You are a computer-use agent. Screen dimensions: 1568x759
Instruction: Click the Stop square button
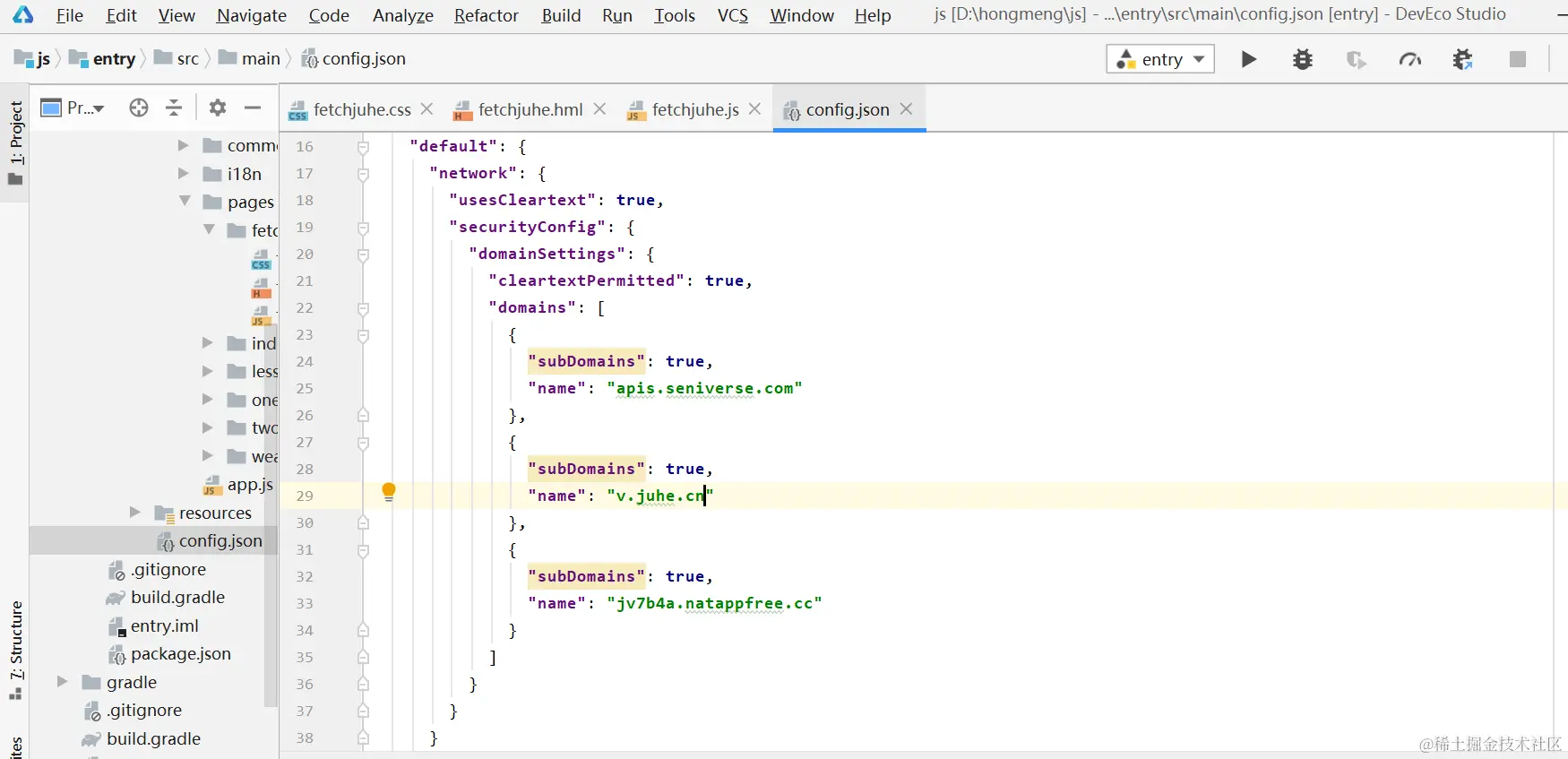point(1518,59)
